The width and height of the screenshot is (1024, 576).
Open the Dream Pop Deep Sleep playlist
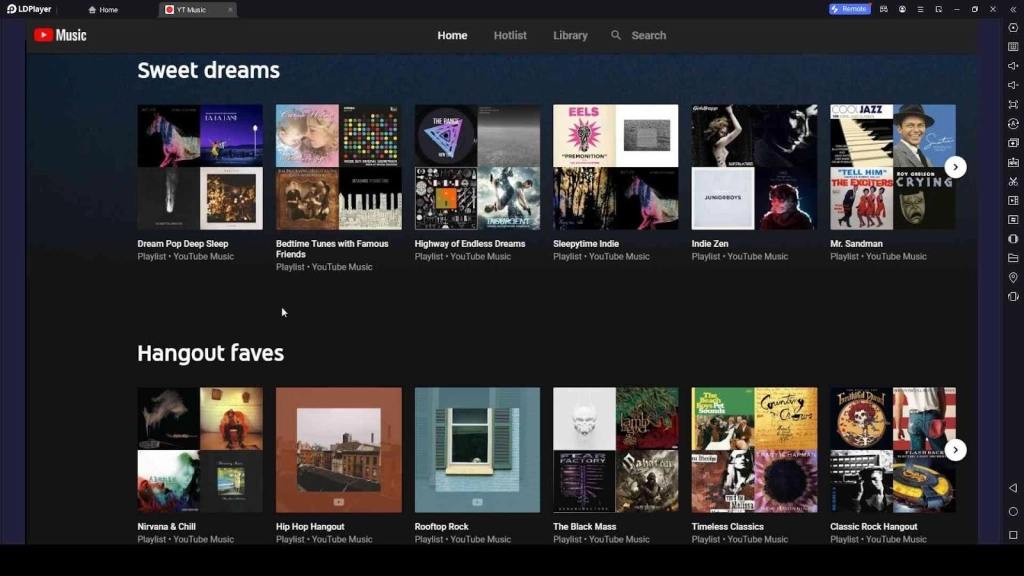click(199, 166)
